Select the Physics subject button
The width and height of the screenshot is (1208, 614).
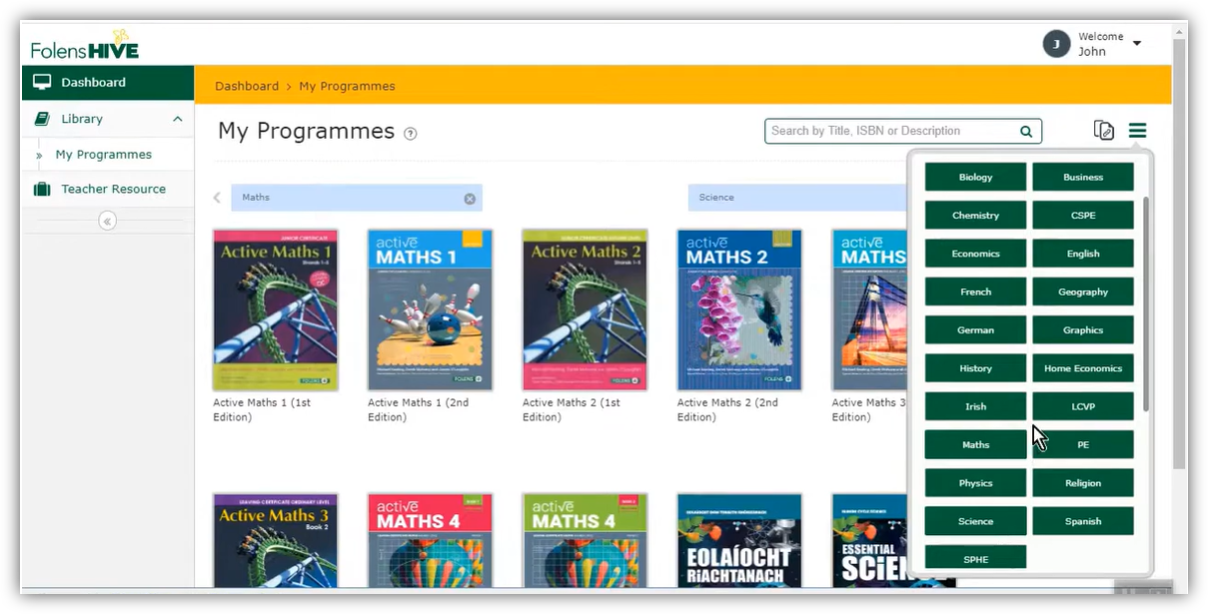click(976, 483)
